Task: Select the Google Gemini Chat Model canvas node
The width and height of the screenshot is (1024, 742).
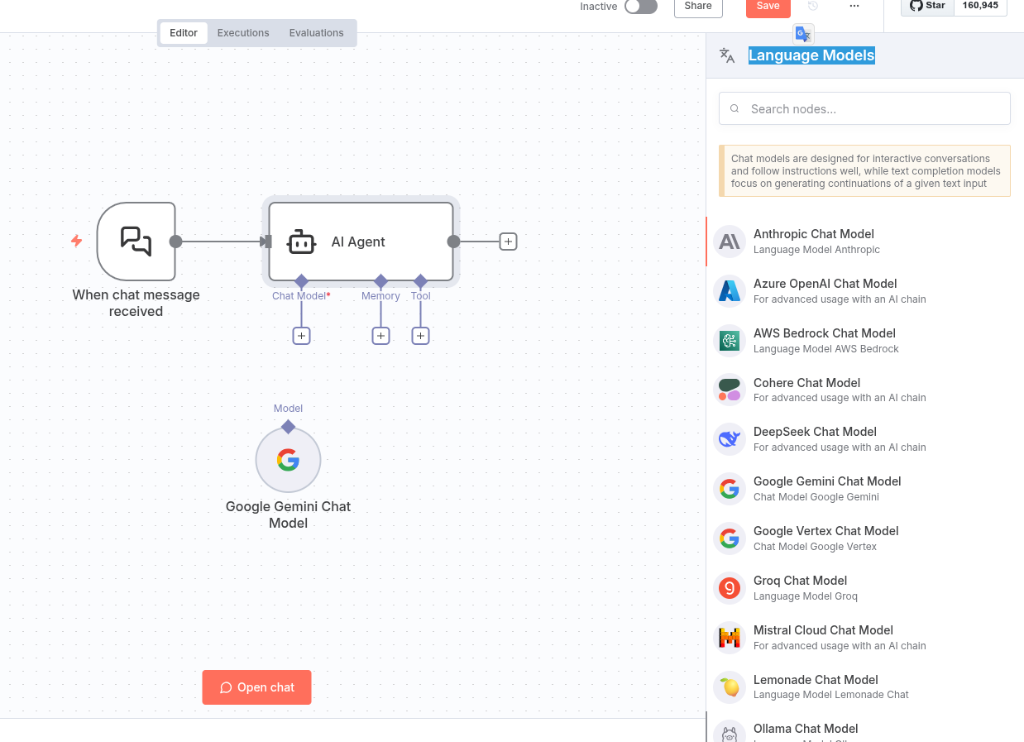Action: coord(288,460)
